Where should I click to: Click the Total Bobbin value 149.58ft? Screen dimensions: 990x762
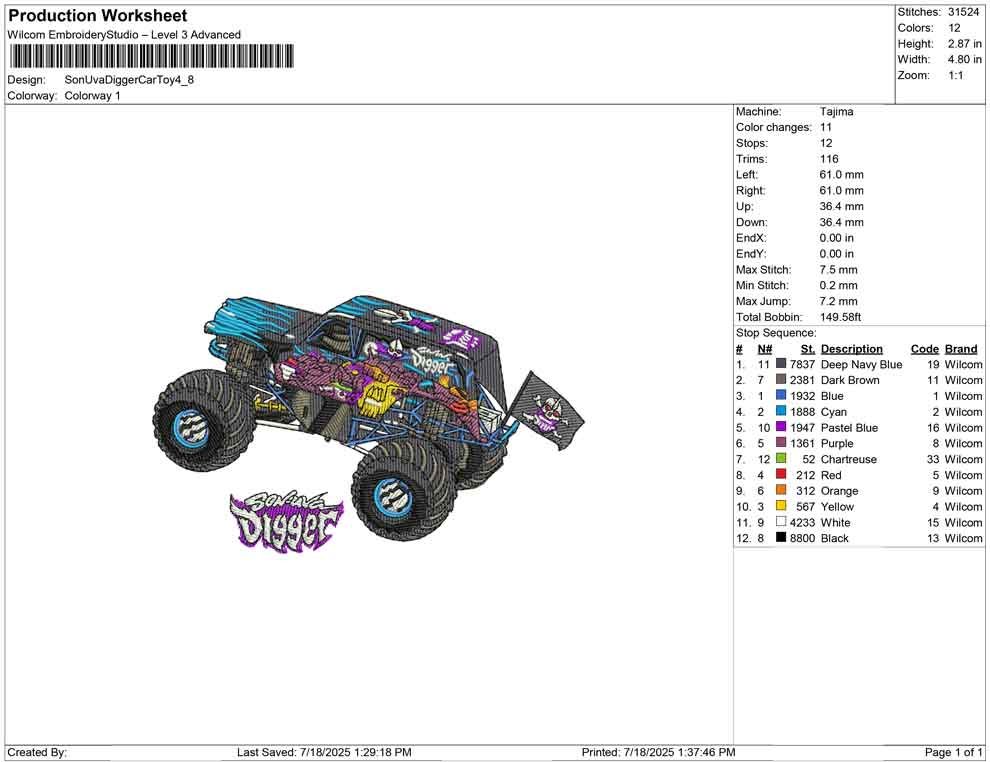coord(840,317)
